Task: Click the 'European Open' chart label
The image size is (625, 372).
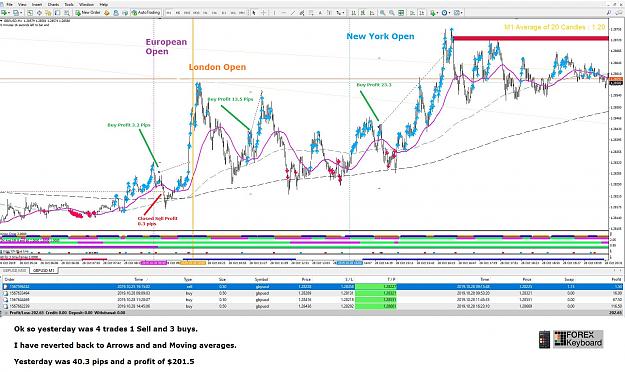Action: click(x=166, y=47)
